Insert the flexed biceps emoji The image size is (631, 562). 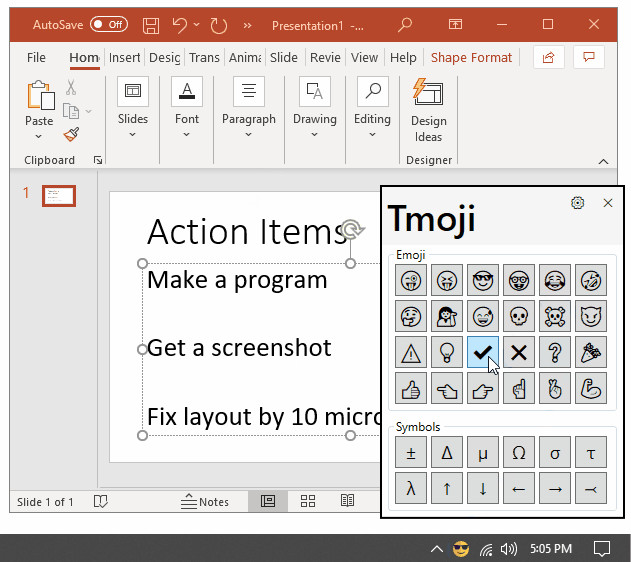coord(591,388)
